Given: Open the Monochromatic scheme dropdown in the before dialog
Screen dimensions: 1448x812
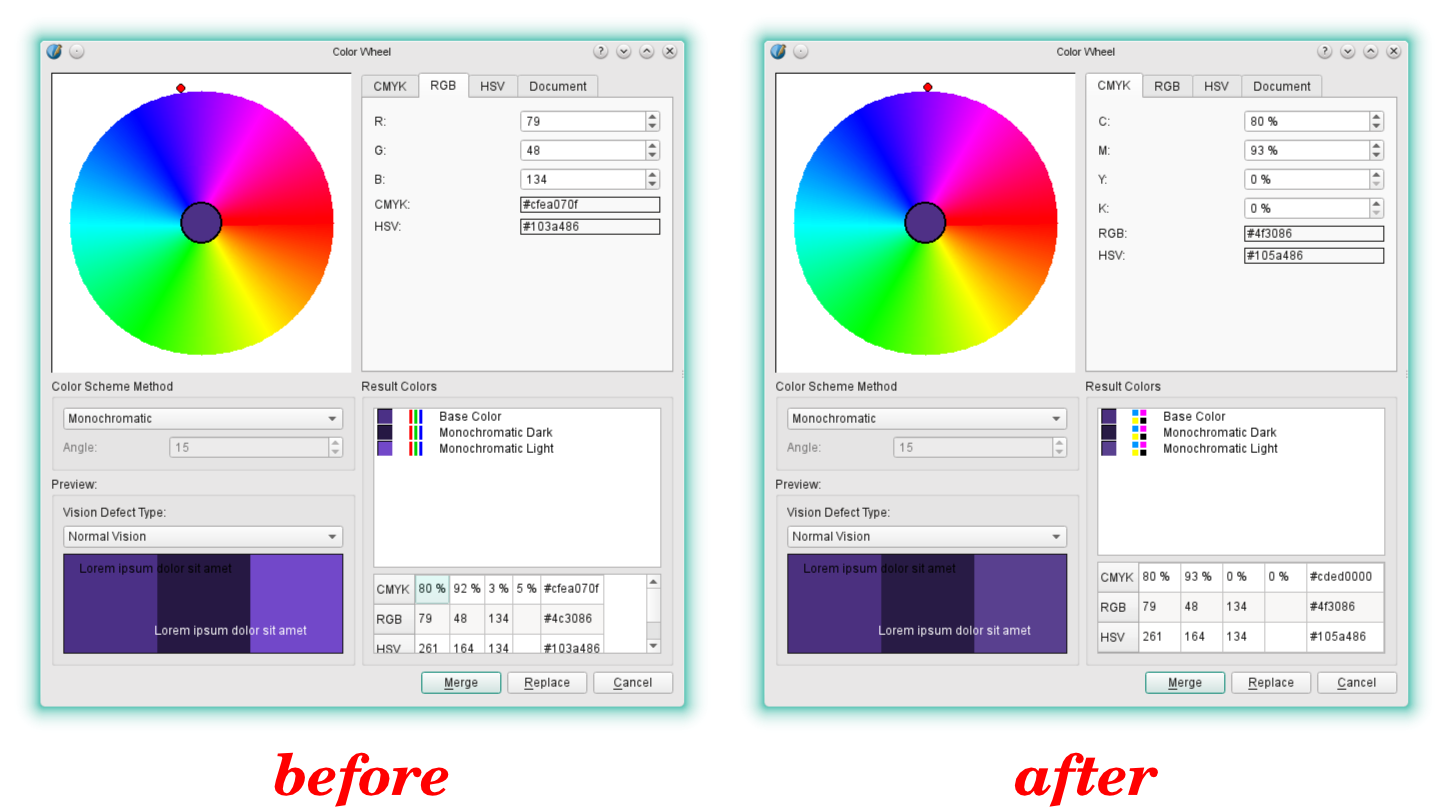Looking at the screenshot, I should click(x=203, y=419).
